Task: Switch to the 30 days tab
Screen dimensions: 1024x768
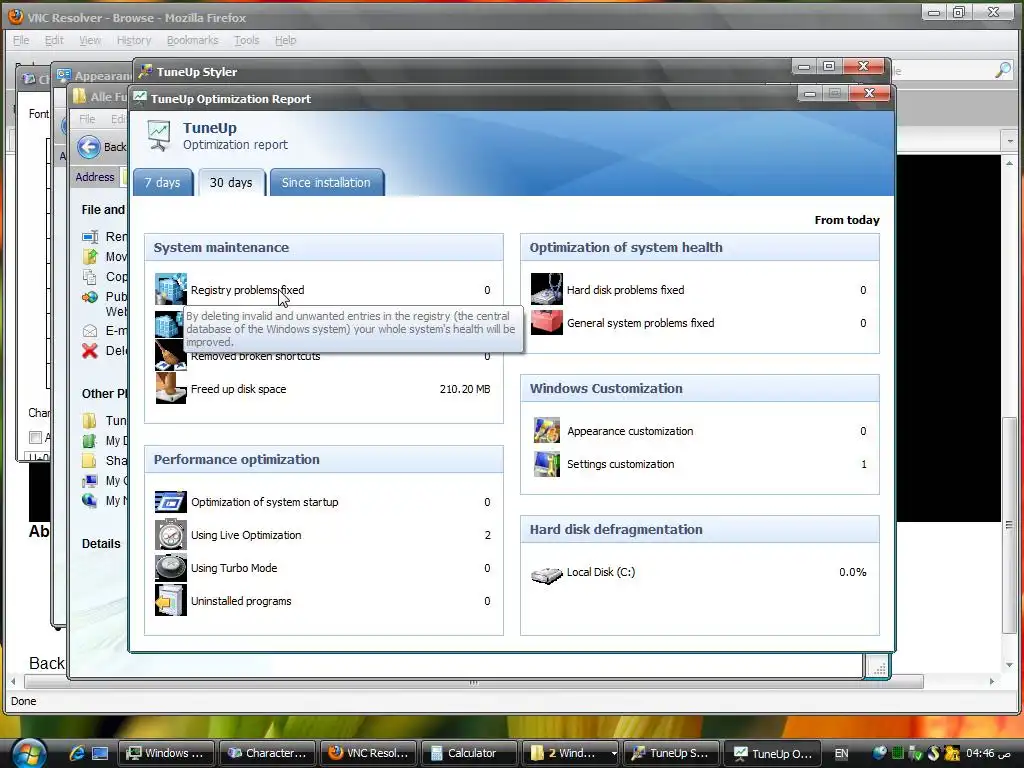Action: (231, 182)
